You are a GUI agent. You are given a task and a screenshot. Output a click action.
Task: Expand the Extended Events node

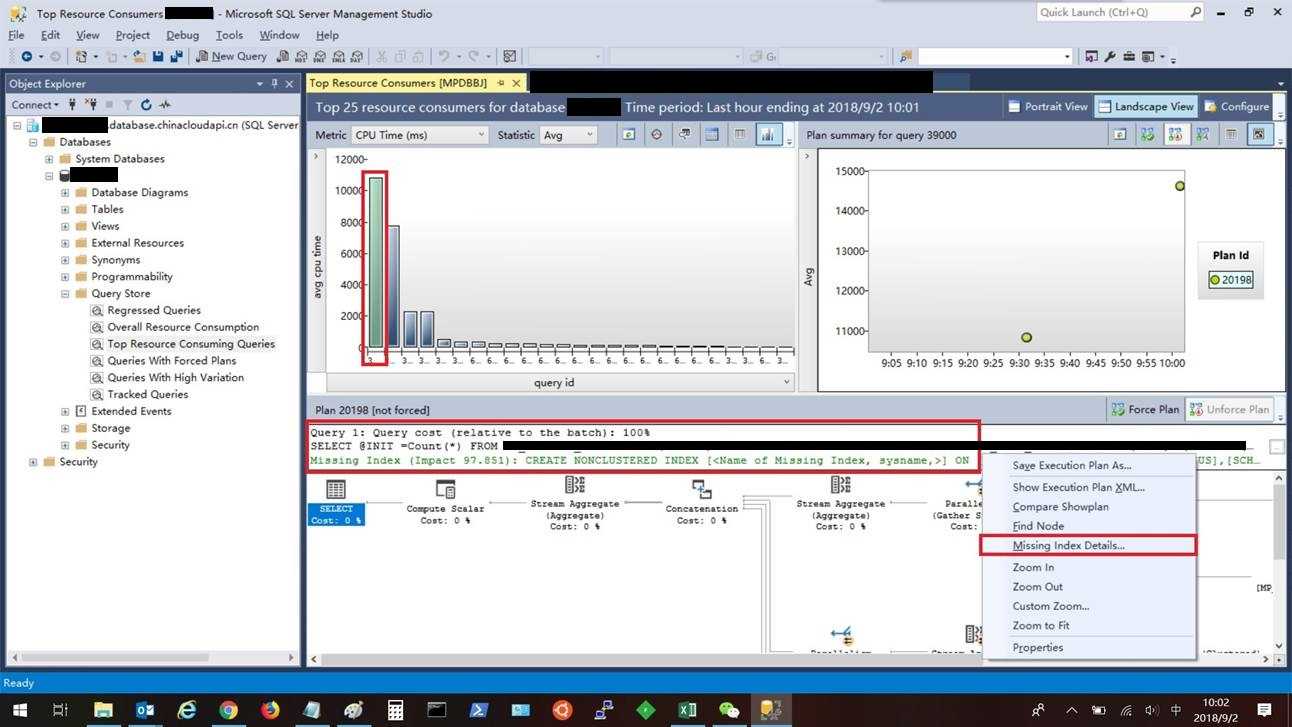pyautogui.click(x=65, y=411)
